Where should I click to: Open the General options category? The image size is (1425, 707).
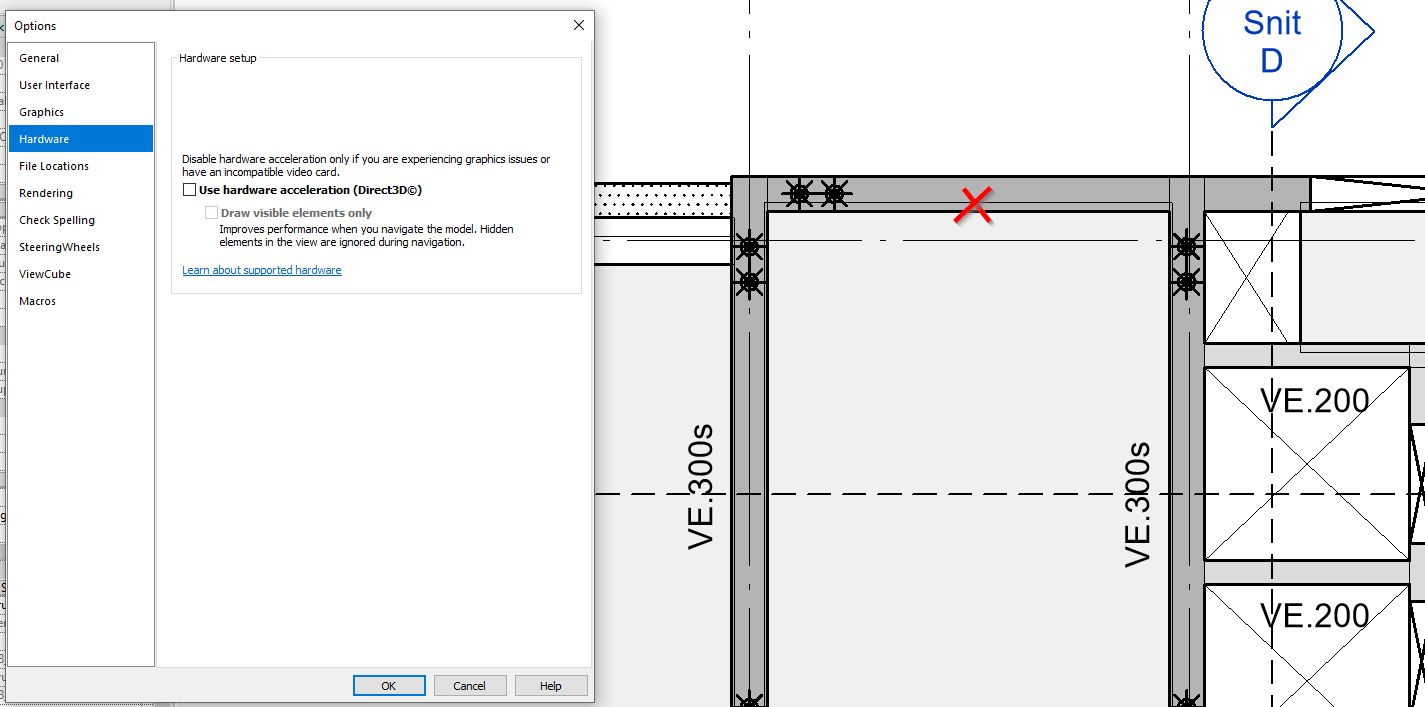coord(38,58)
